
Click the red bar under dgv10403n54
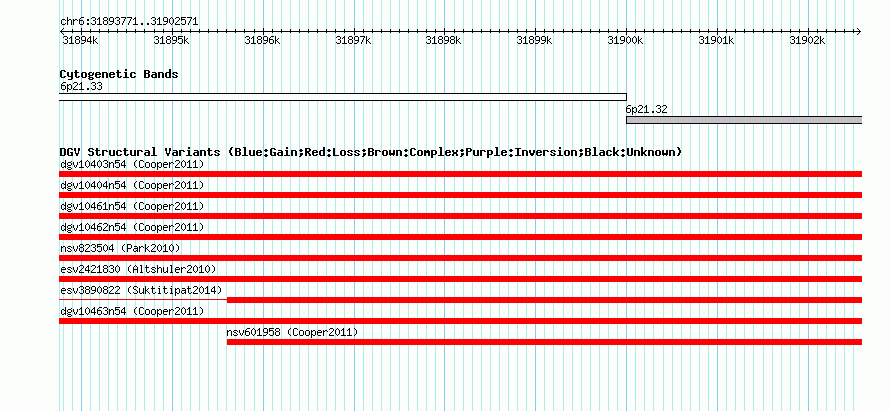coord(460,174)
